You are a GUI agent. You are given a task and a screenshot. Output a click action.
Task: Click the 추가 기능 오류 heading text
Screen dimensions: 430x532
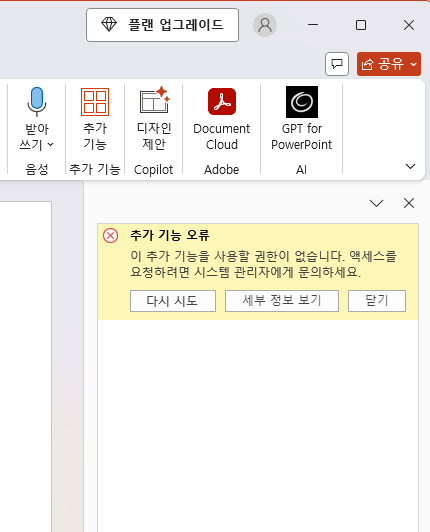170,235
